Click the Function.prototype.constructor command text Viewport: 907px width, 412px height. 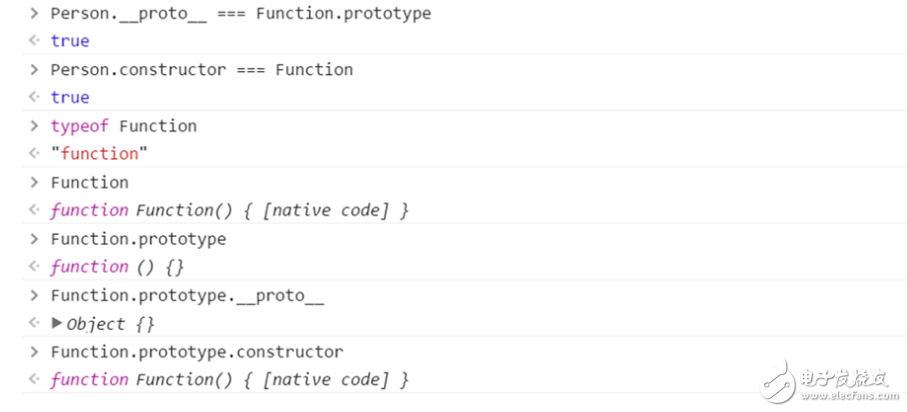point(196,352)
